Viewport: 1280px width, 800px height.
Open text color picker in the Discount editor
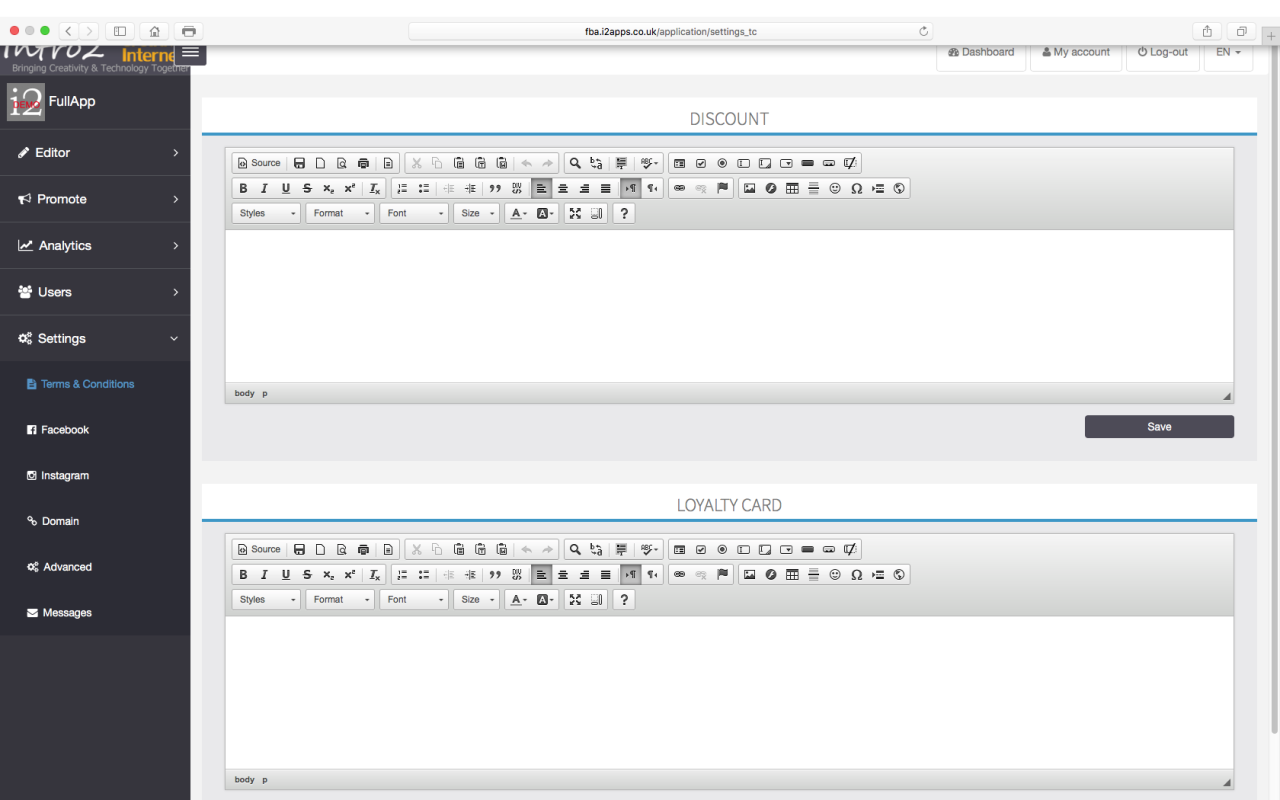point(518,213)
